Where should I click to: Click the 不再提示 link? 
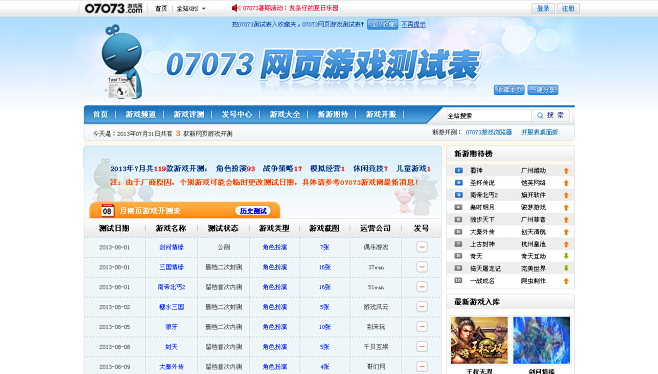(413, 24)
